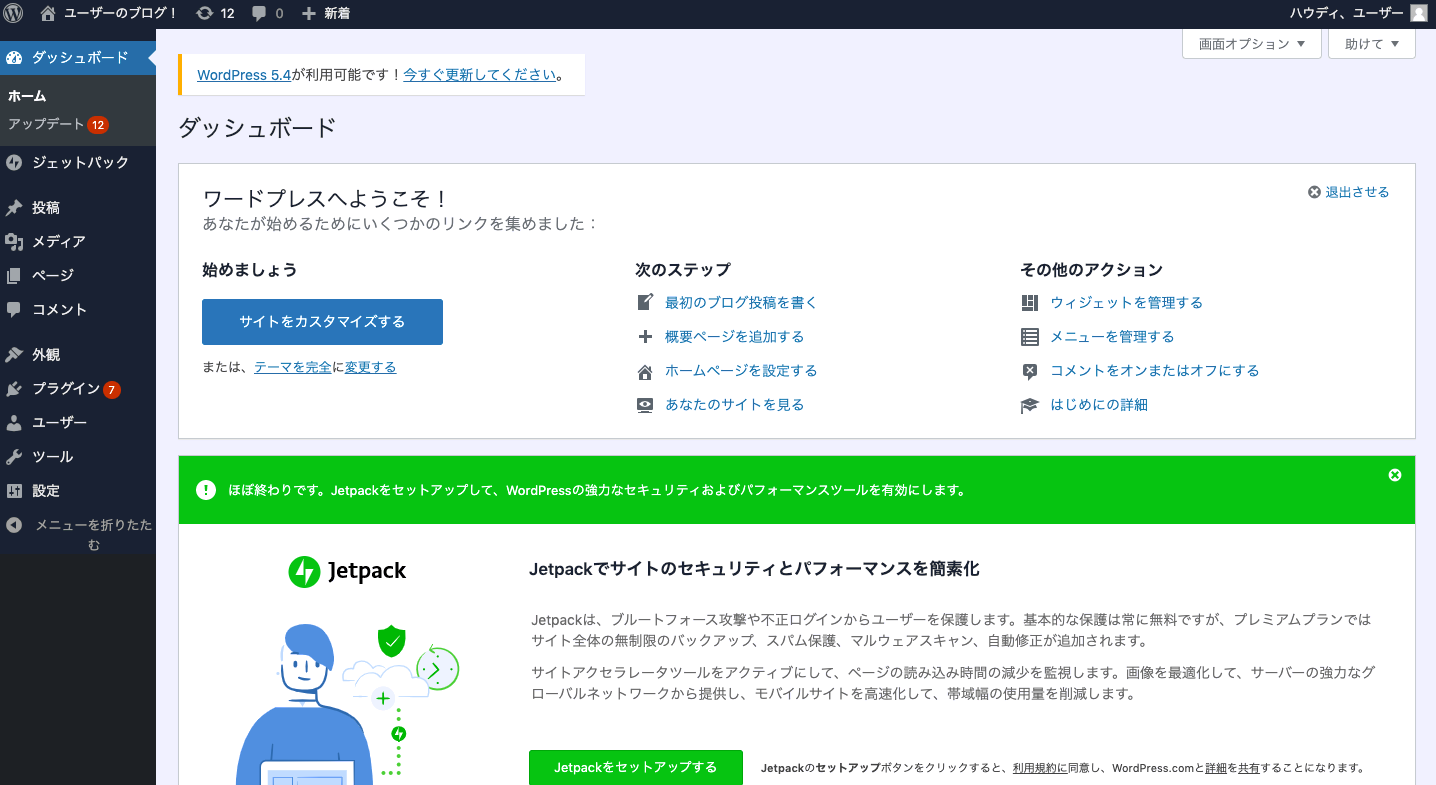The width and height of the screenshot is (1436, 785).
Task: Open ホームページを設定する link
Action: [x=741, y=371]
